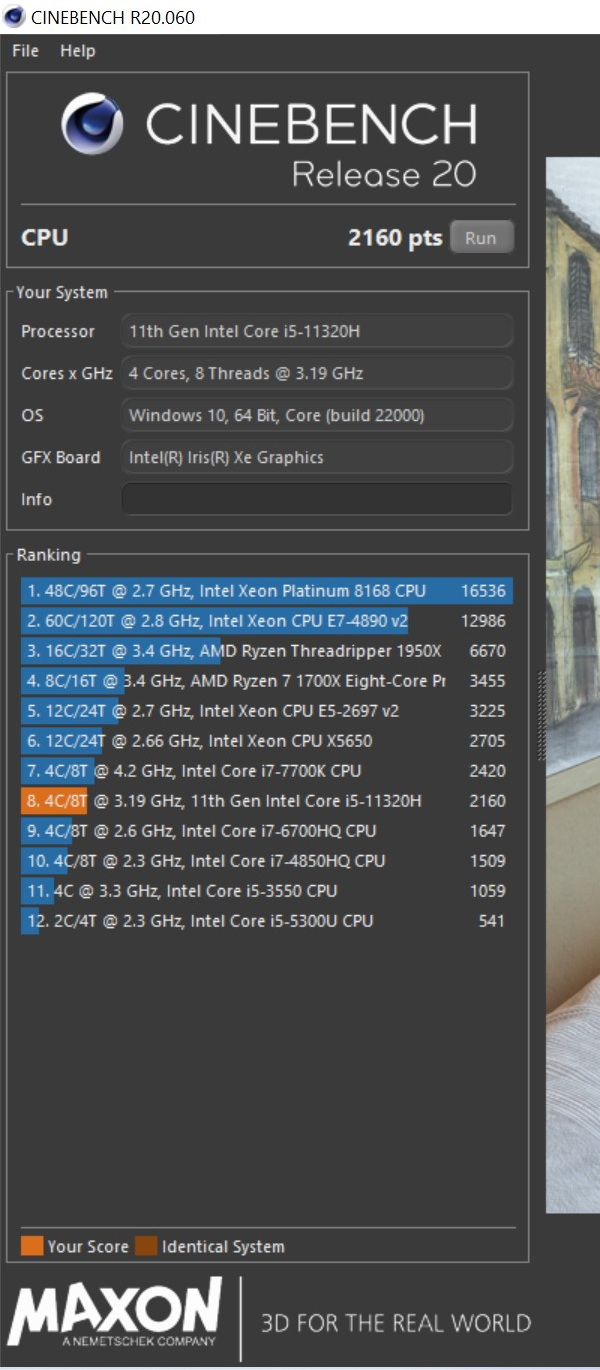Select ranking row Xeon CPU E7-4890 v2

(x=266, y=621)
